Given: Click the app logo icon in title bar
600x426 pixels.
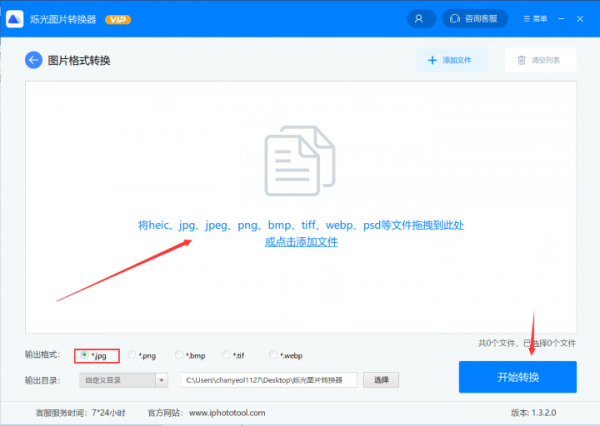Looking at the screenshot, I should (15, 19).
